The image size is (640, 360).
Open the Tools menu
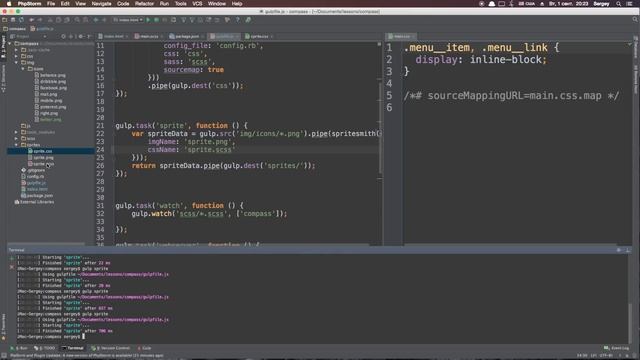coord(180,4)
